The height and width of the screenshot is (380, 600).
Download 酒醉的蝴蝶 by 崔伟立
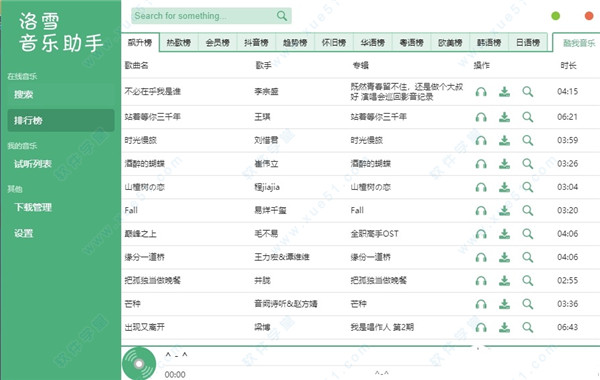click(x=504, y=164)
